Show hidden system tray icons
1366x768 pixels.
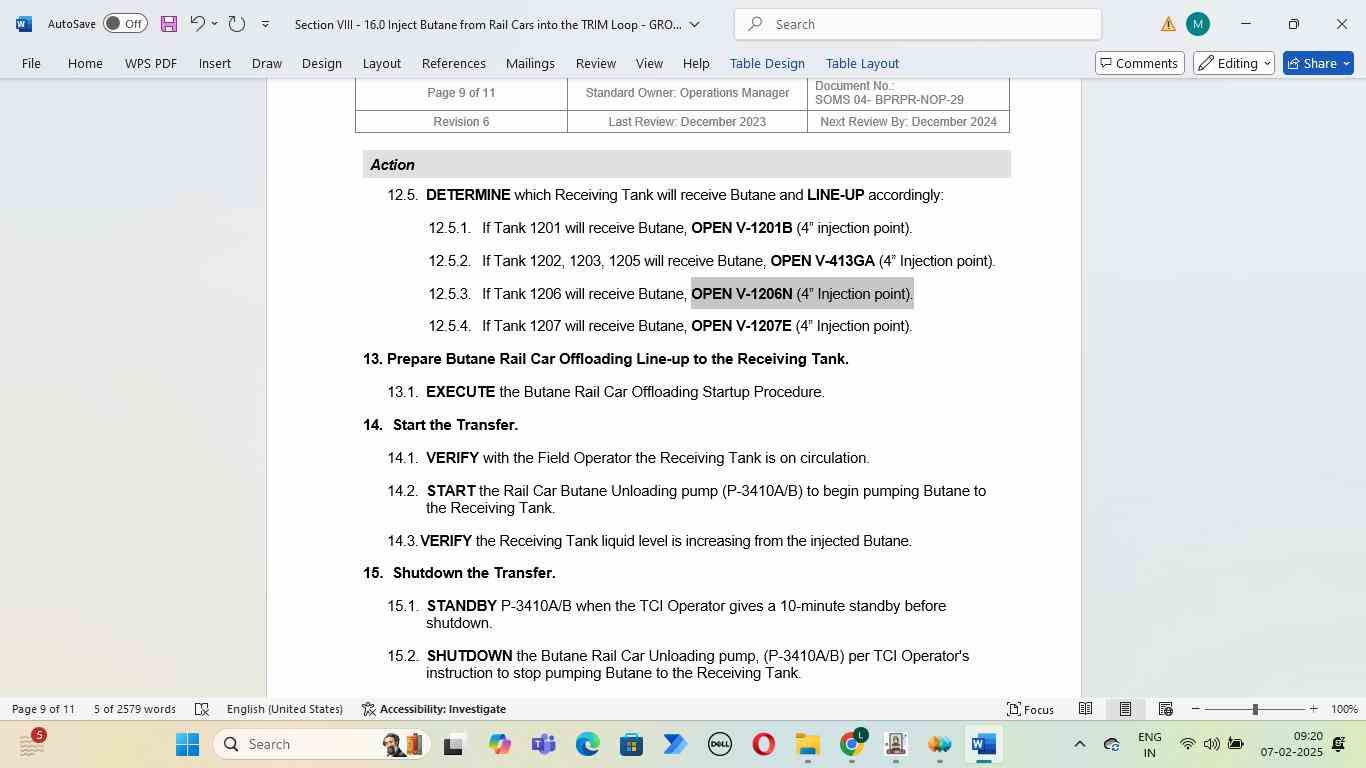1079,744
